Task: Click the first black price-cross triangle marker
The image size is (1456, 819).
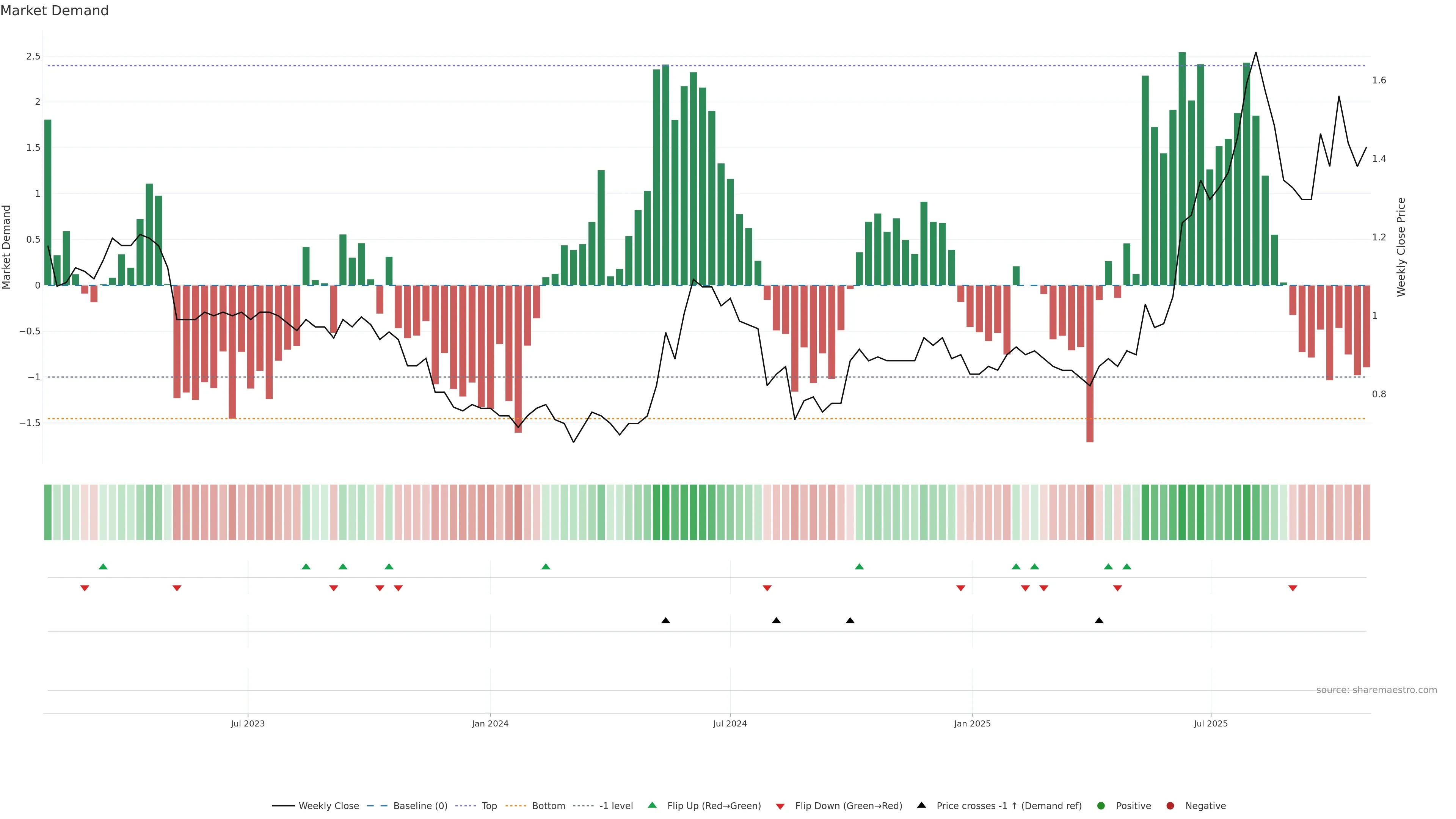Action: (x=666, y=621)
